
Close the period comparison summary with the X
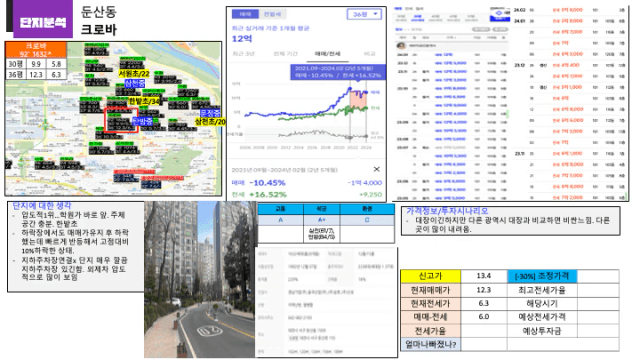click(376, 169)
